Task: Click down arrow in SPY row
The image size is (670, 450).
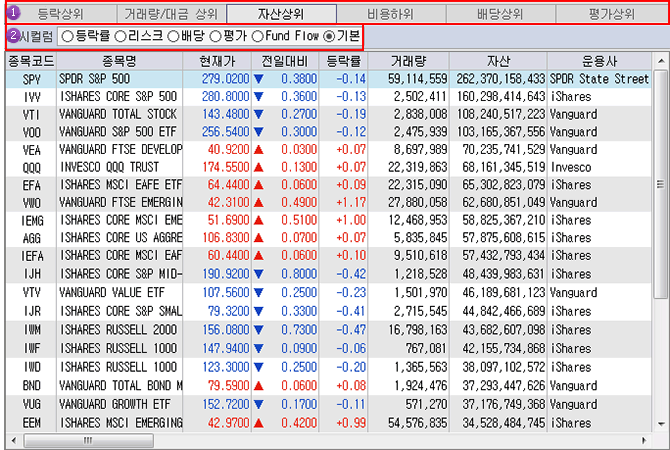Action: tap(259, 79)
